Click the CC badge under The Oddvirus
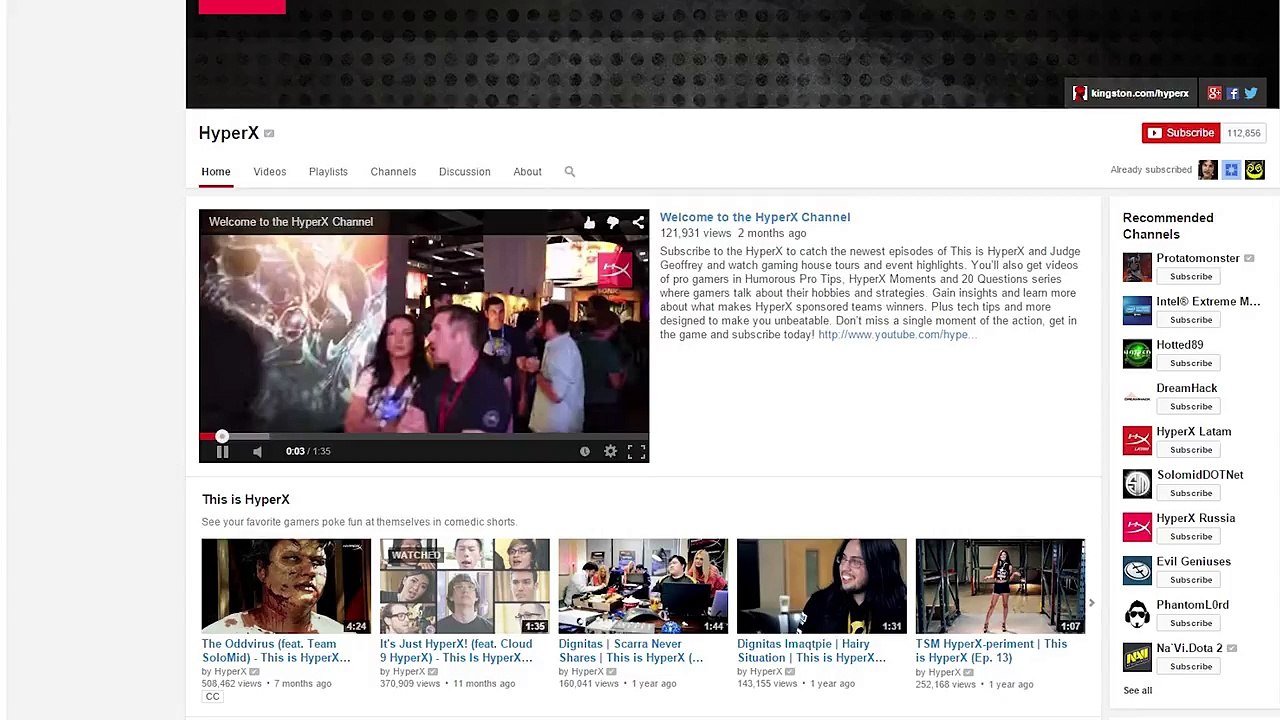The height and width of the screenshot is (720, 1280). coord(212,697)
